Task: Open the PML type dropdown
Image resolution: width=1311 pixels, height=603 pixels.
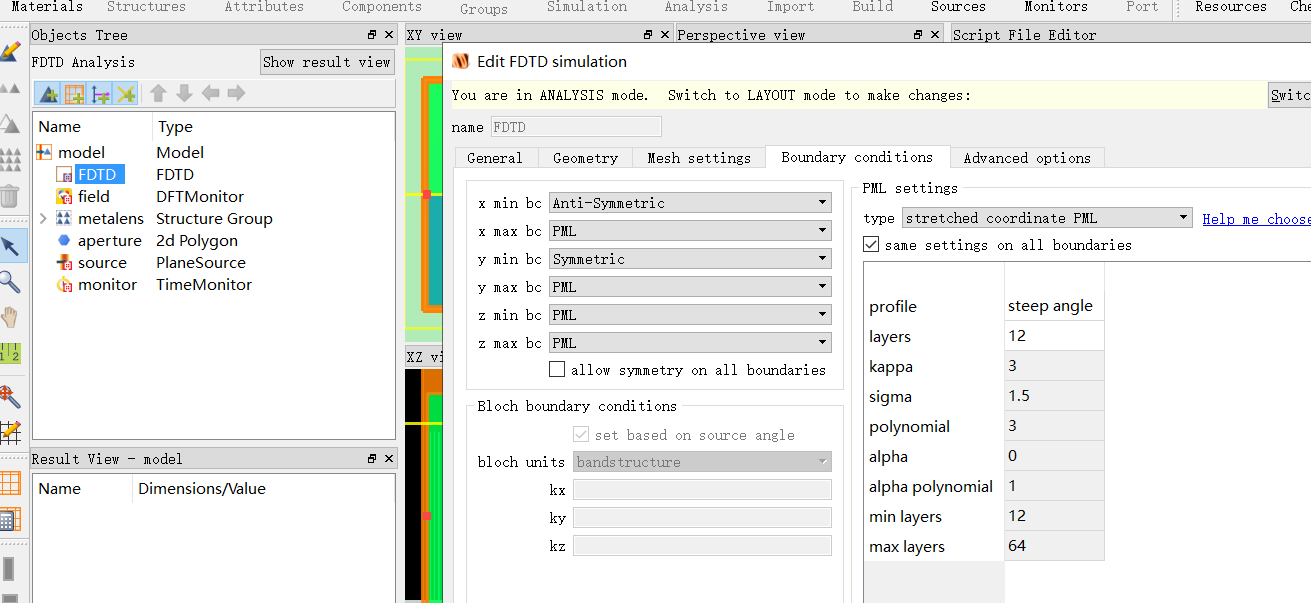Action: [x=1047, y=218]
